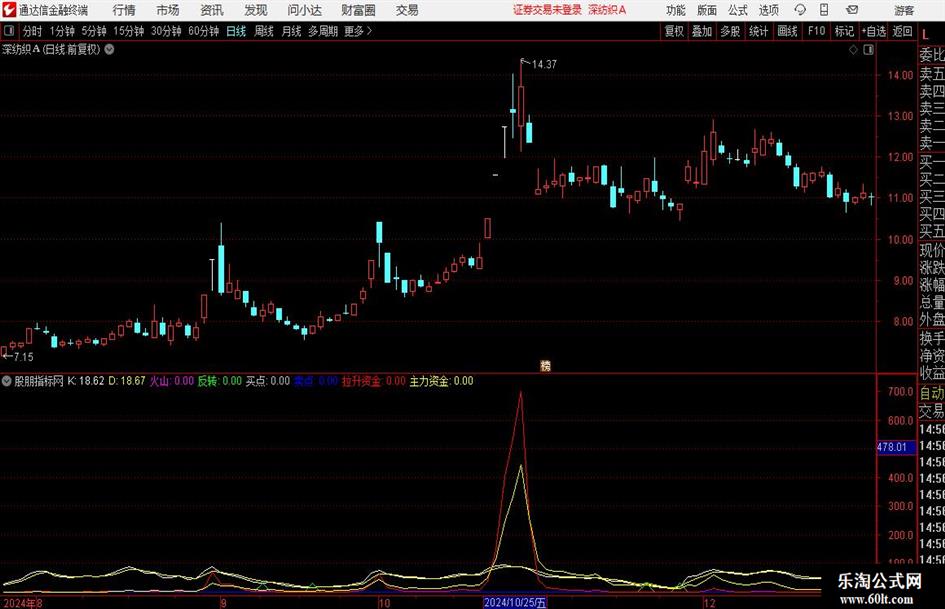Open the 功能 menu
The width and height of the screenshot is (945, 609).
[x=676, y=10]
